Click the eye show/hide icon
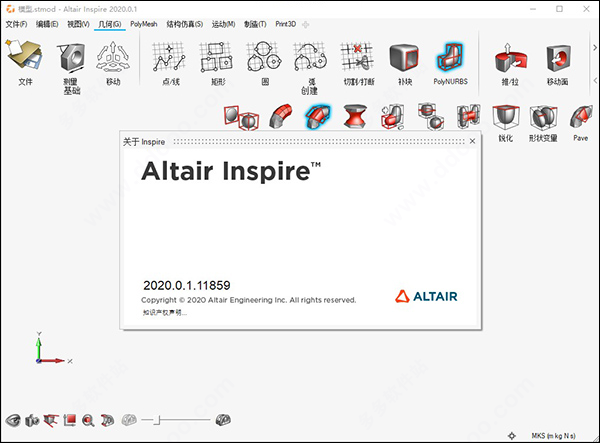The image size is (600, 443). click(x=13, y=421)
